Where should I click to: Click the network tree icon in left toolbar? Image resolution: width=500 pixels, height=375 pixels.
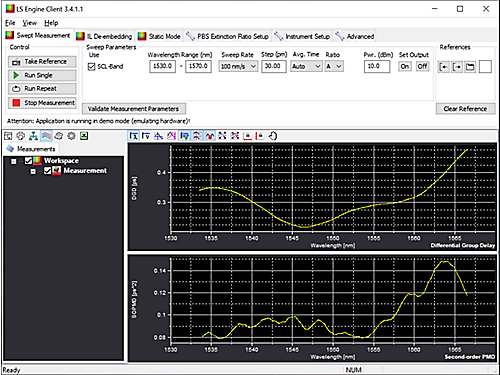(x=33, y=136)
